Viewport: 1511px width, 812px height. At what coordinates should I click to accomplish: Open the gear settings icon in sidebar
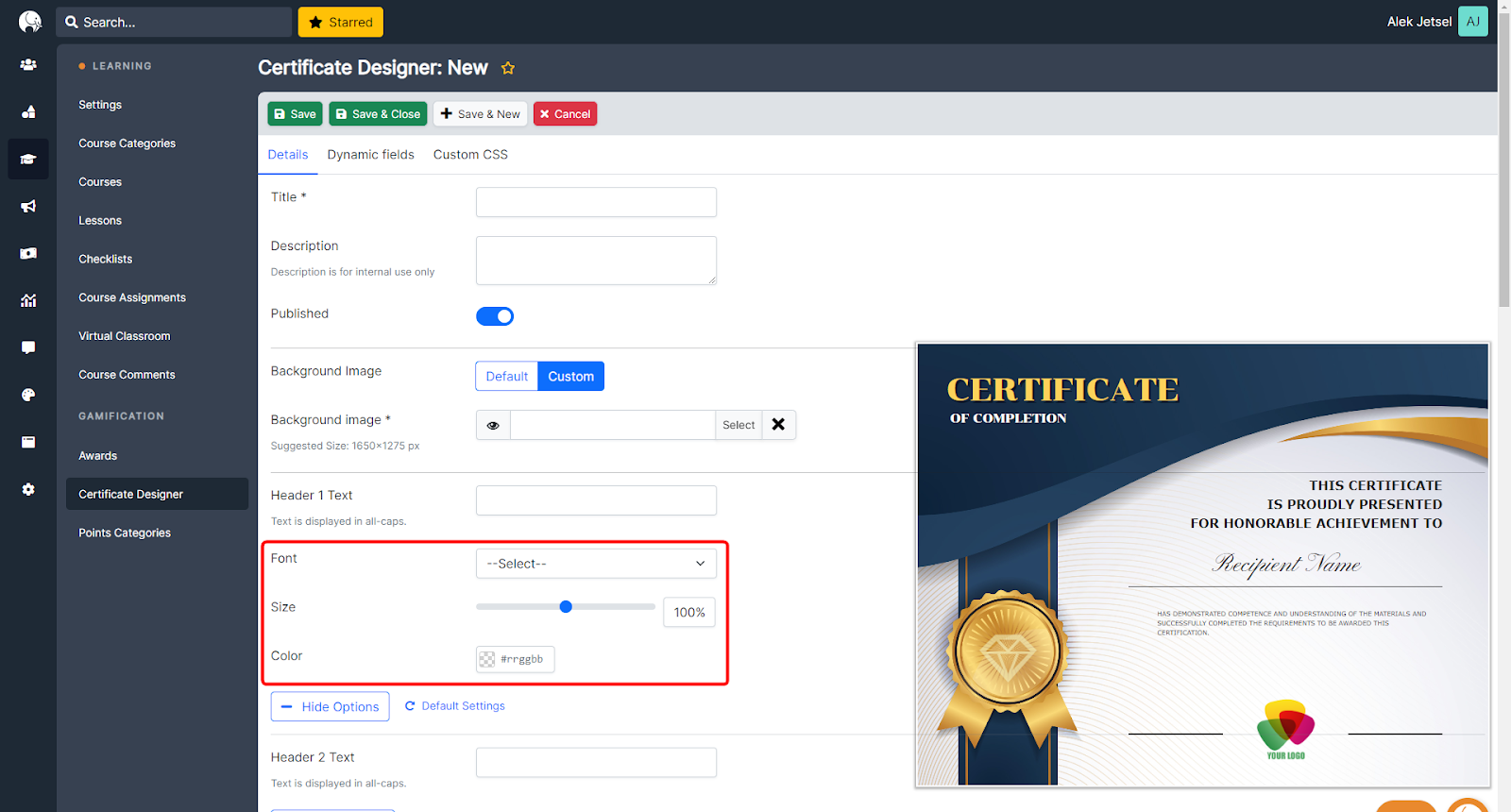[28, 489]
